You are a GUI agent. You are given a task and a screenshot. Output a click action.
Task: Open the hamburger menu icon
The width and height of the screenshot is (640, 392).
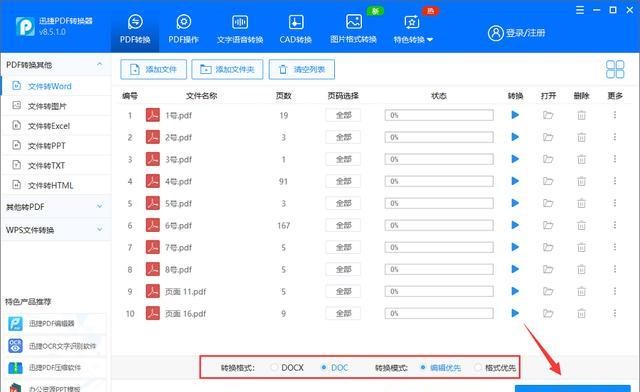(580, 10)
